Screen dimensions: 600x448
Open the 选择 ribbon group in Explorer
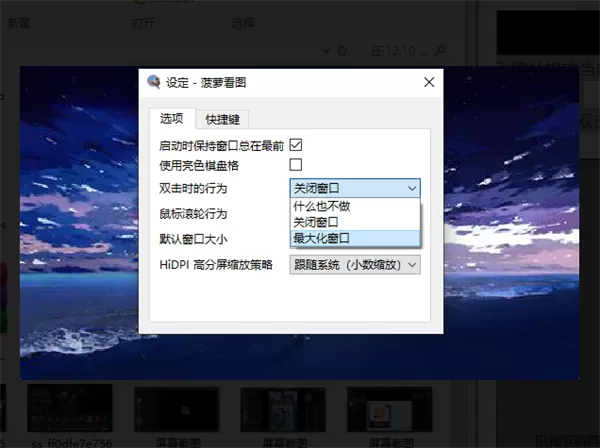(x=243, y=23)
